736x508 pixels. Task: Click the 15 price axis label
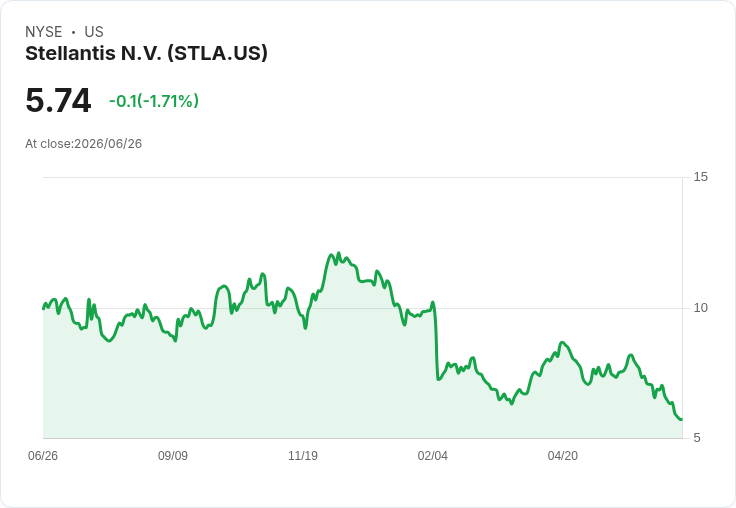pos(700,177)
